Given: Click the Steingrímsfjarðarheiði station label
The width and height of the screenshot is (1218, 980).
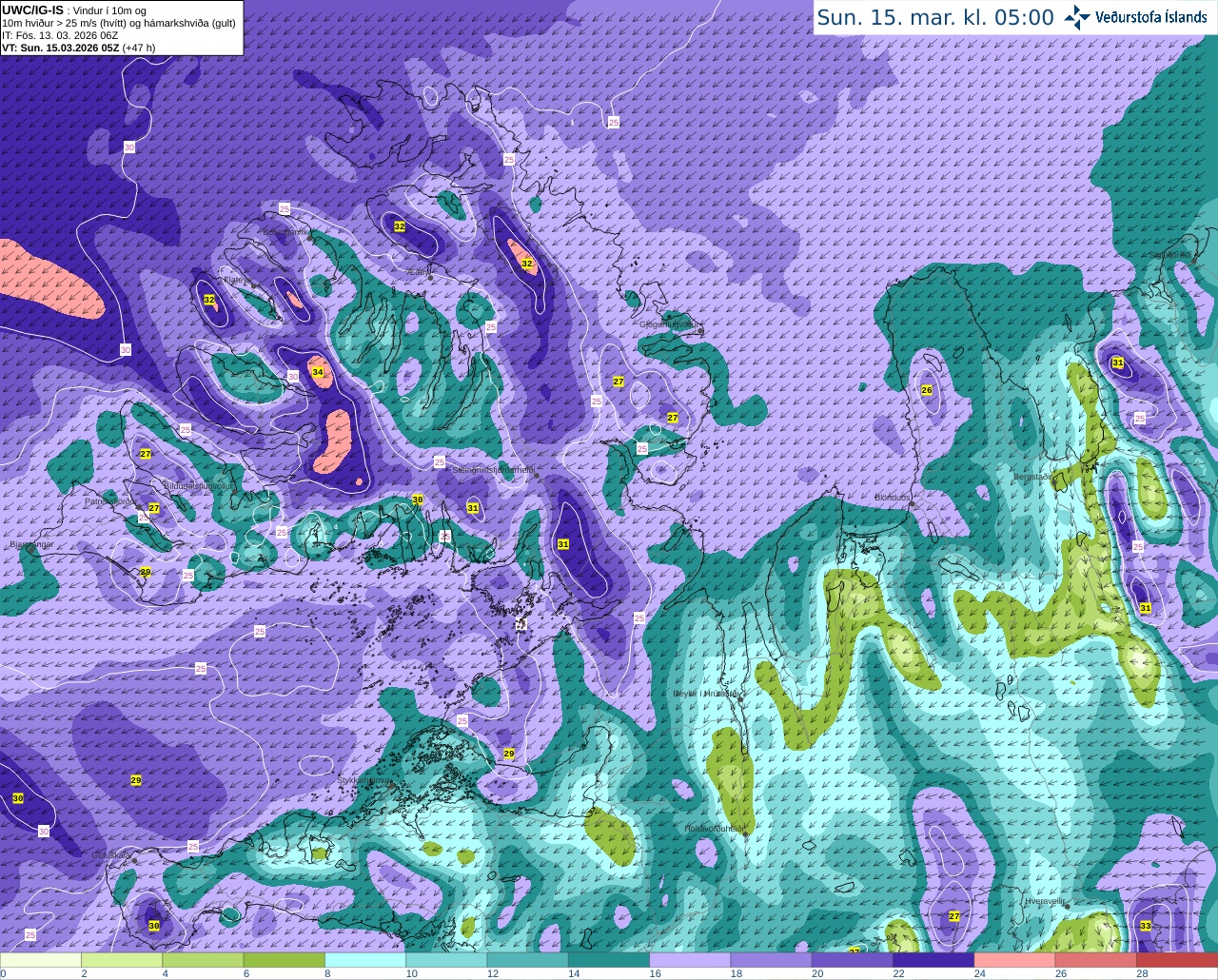Looking at the screenshot, I should (x=493, y=470).
